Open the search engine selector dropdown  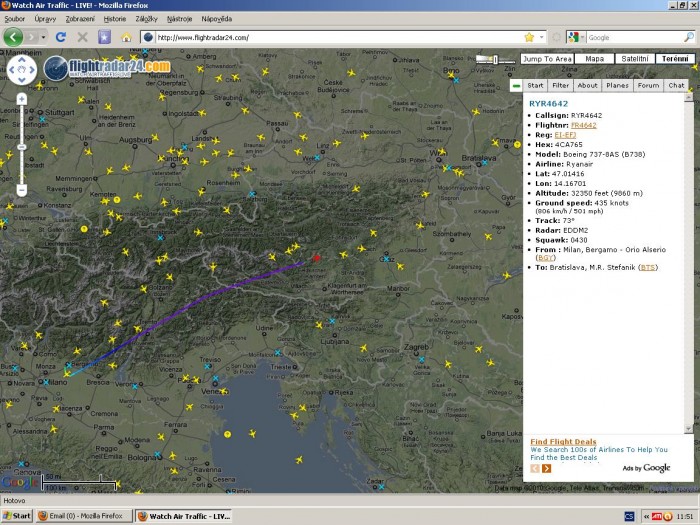pos(576,38)
